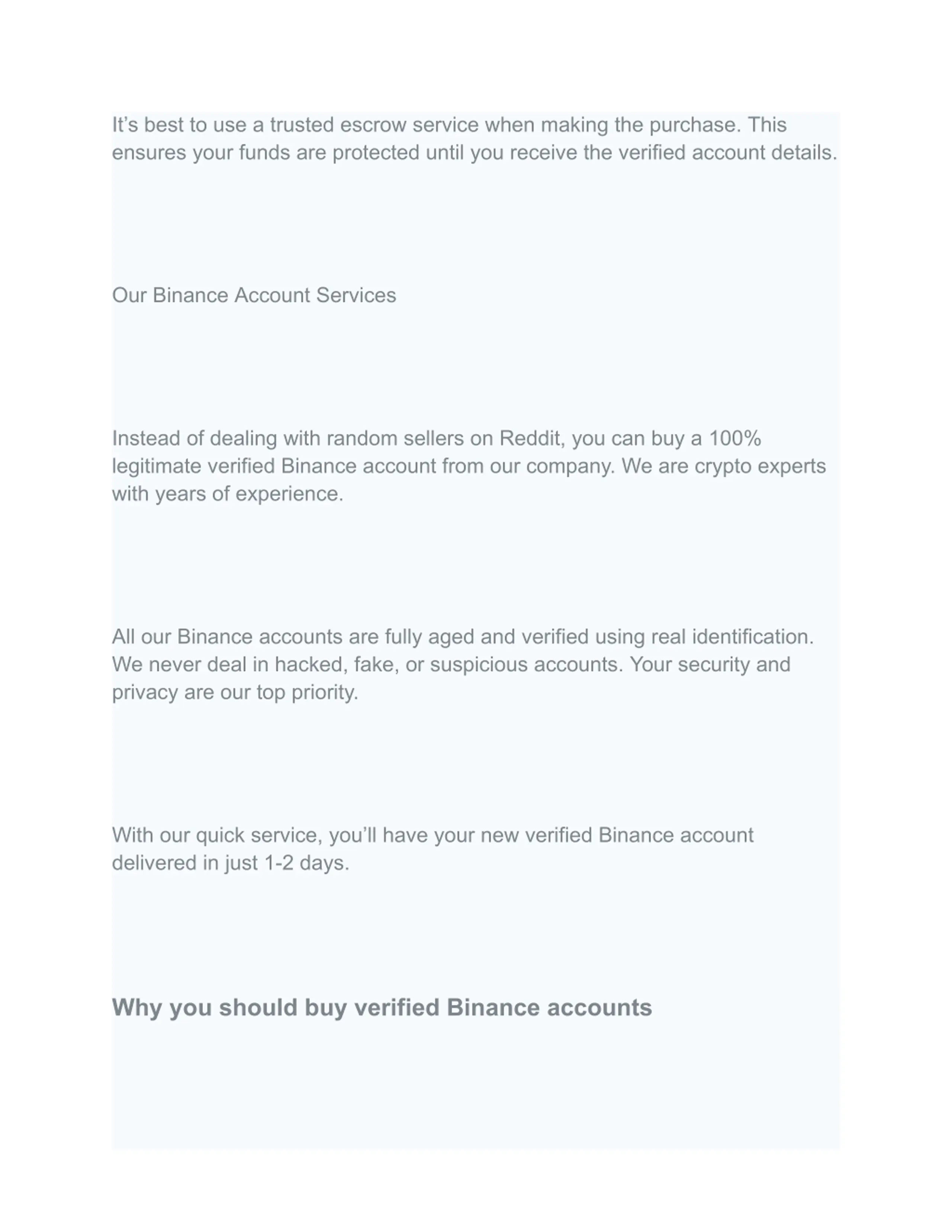Image resolution: width=952 pixels, height=1232 pixels.
Task: Click the text 'privacy are our top priority.'
Action: (235, 692)
